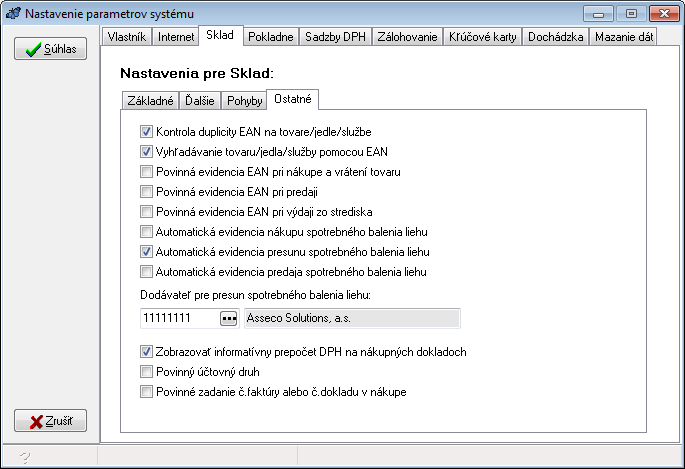The width and height of the screenshot is (685, 469).
Task: Switch to the Dochádzka tab
Action: click(555, 37)
